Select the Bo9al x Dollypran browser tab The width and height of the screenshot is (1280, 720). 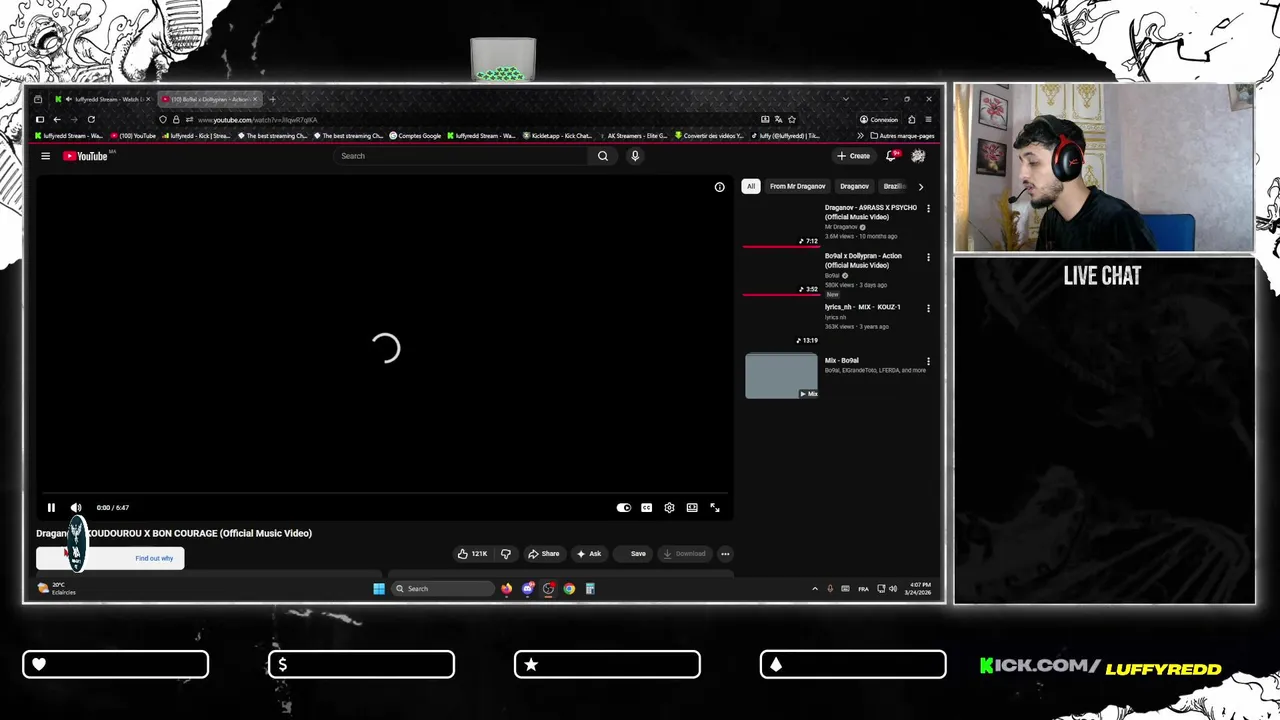(x=210, y=99)
